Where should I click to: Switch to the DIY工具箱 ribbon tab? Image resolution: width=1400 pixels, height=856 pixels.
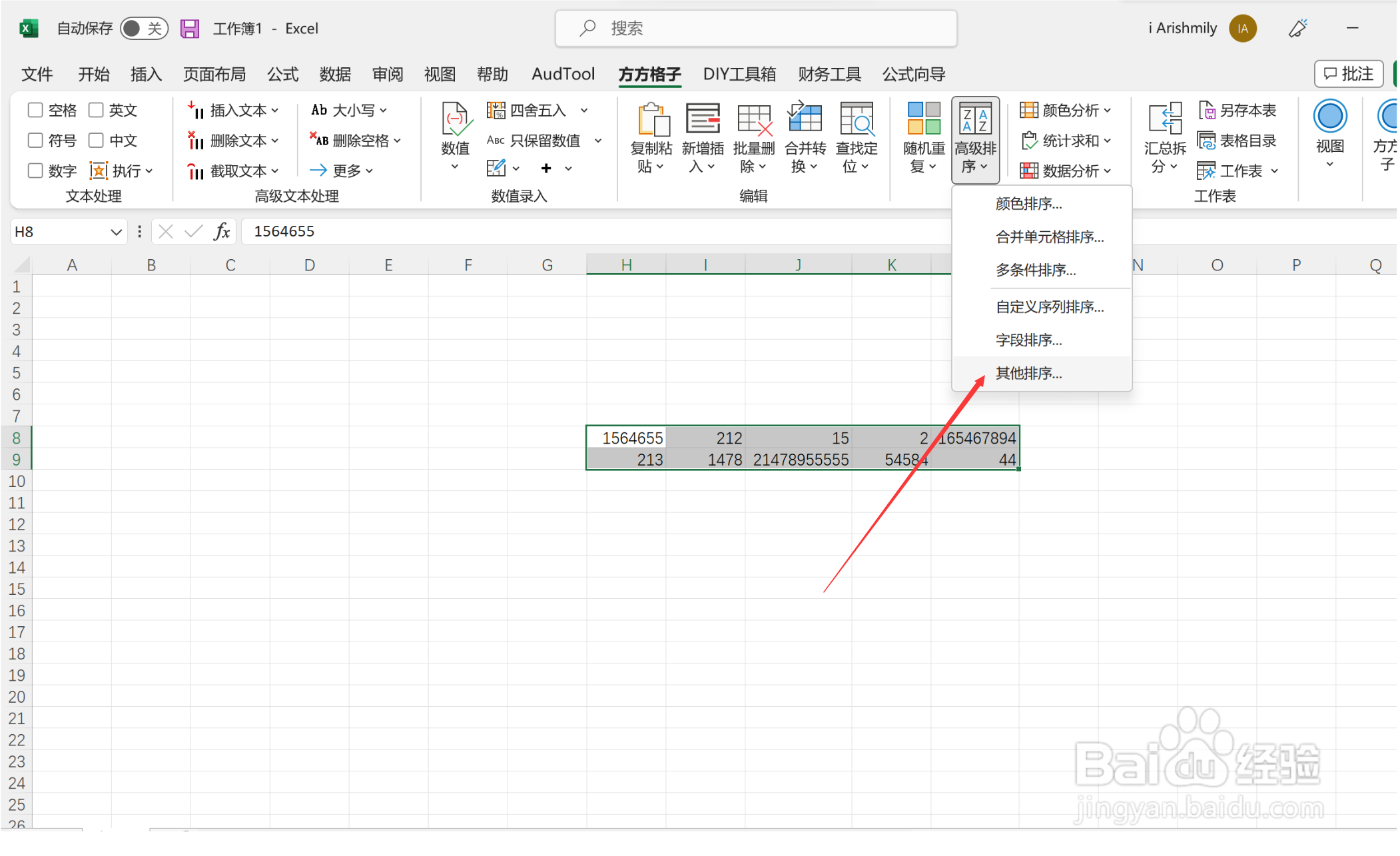click(739, 74)
